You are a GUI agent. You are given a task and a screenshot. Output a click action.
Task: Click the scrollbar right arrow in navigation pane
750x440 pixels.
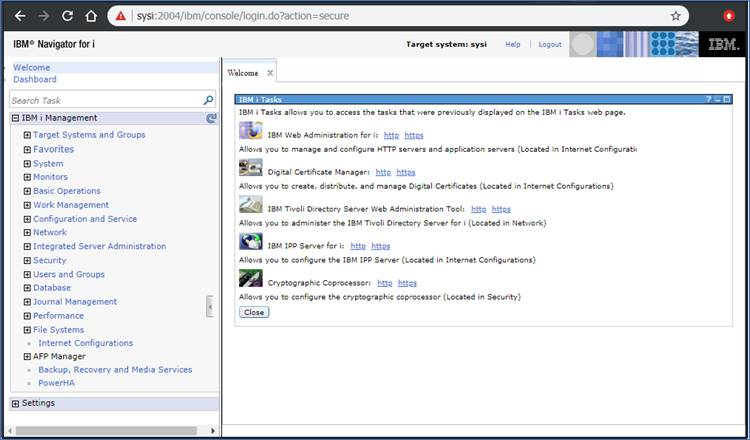click(213, 430)
